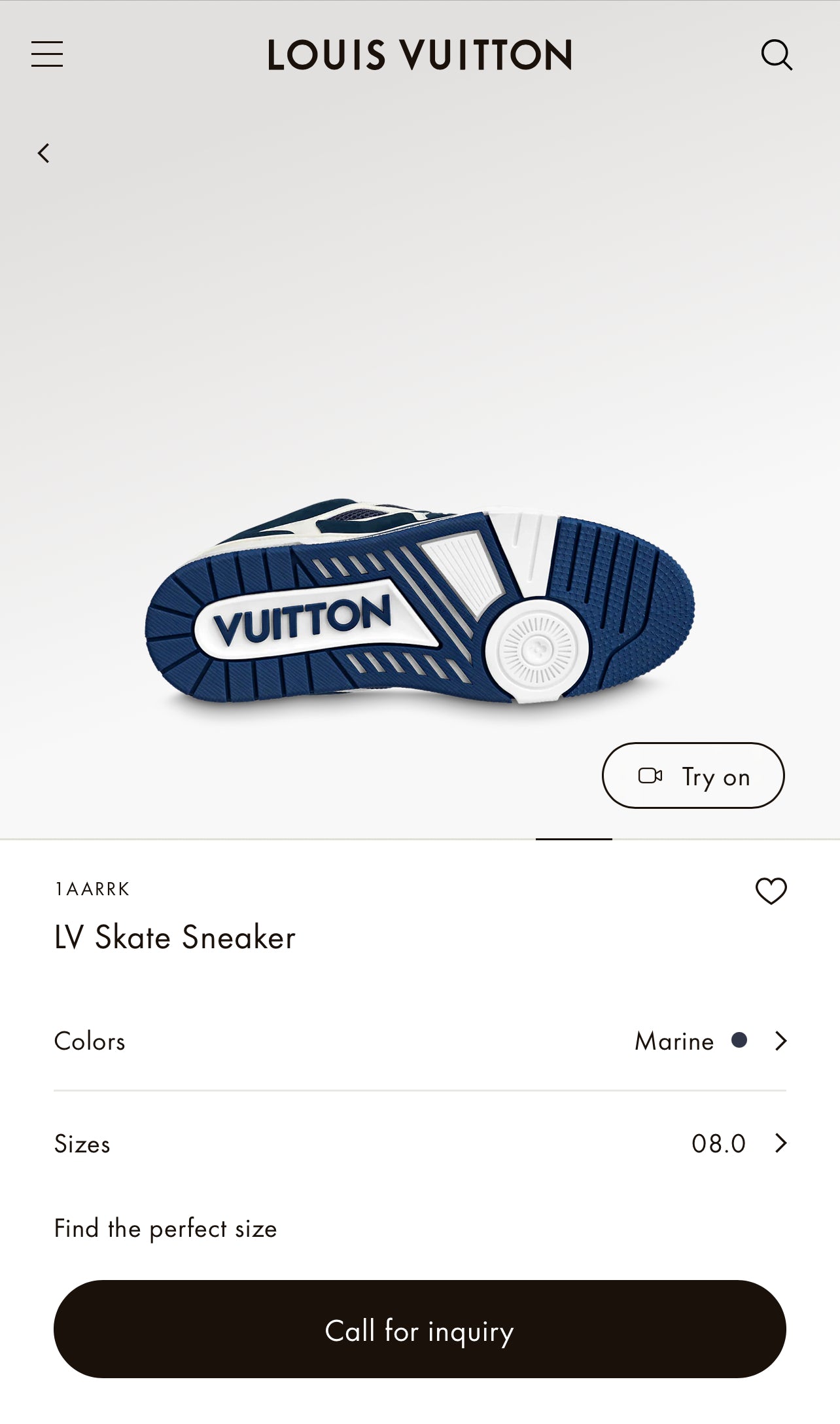This screenshot has height=1424, width=840.
Task: Click the Marine color name
Action: 674,1041
